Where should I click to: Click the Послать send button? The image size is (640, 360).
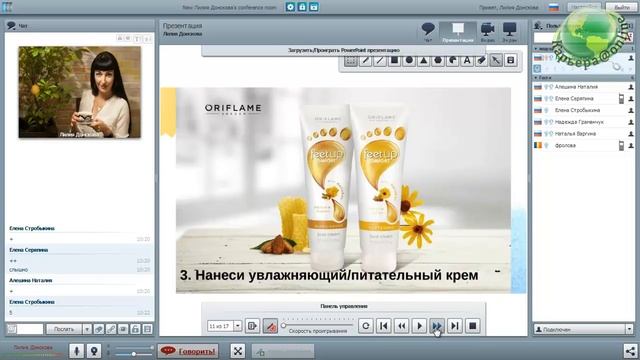click(x=64, y=329)
